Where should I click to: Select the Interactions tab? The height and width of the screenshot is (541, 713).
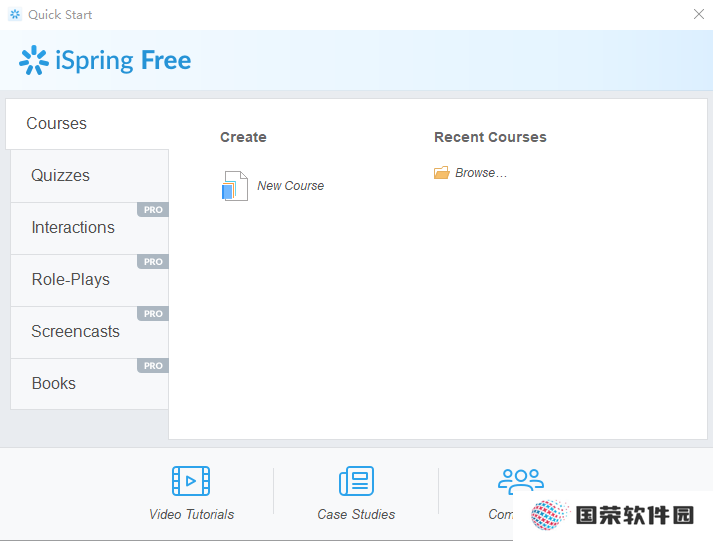(90, 228)
